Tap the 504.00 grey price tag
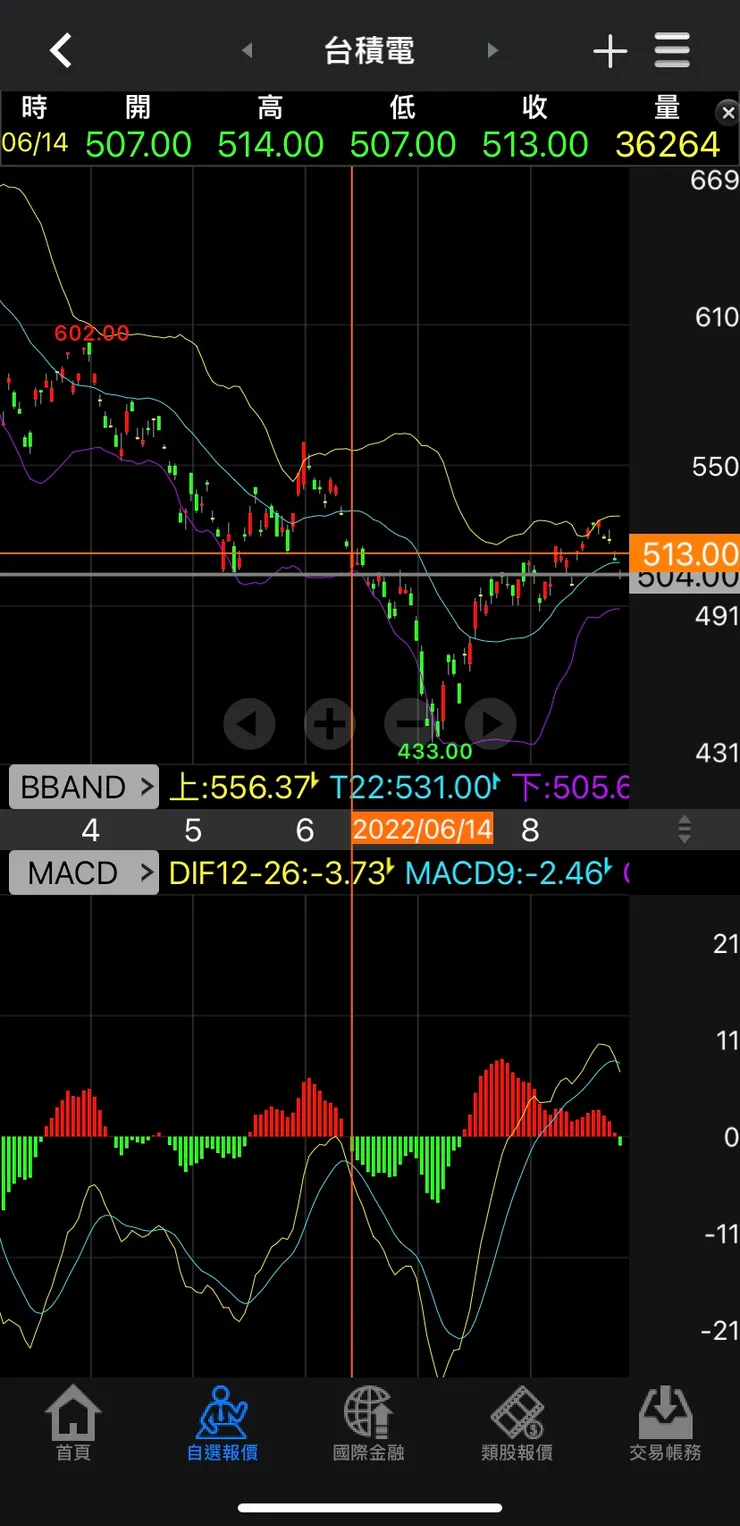 (684, 578)
